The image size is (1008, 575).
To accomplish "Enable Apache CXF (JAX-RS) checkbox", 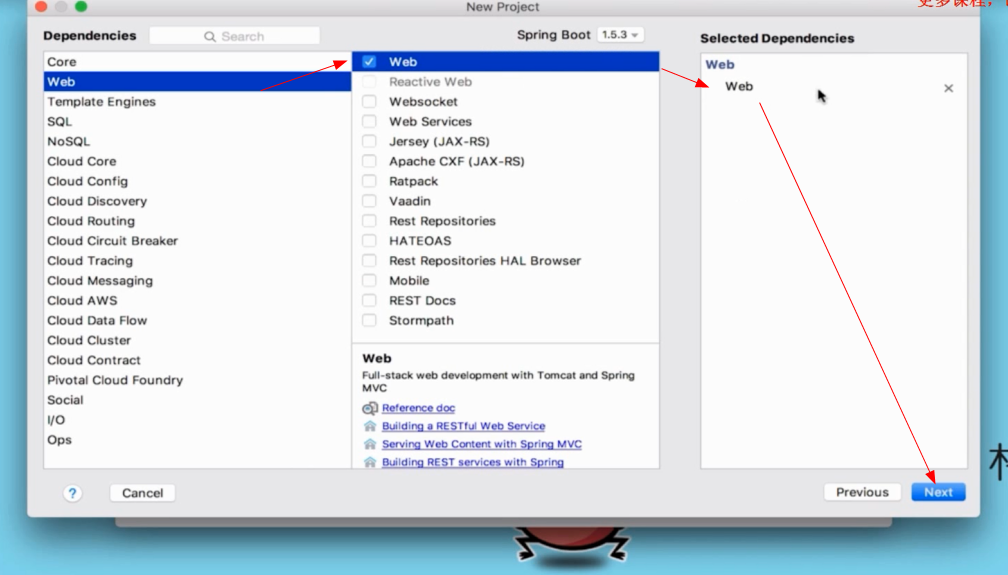I will tap(369, 161).
